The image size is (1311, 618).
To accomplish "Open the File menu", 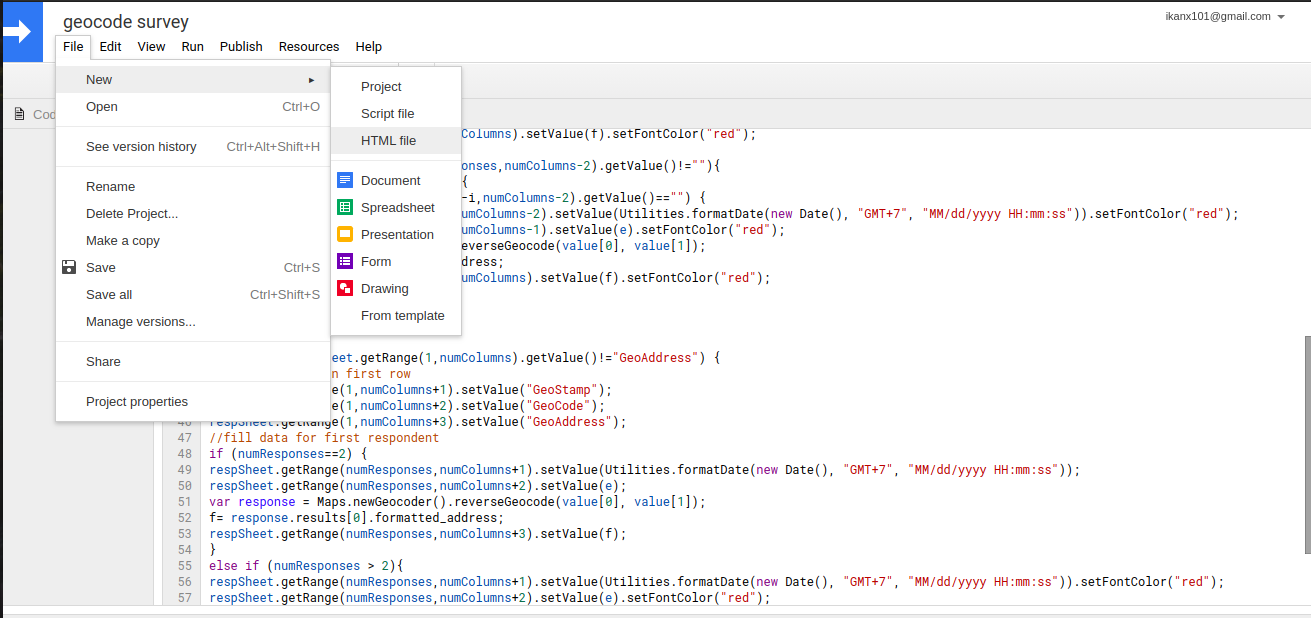I will pyautogui.click(x=73, y=46).
